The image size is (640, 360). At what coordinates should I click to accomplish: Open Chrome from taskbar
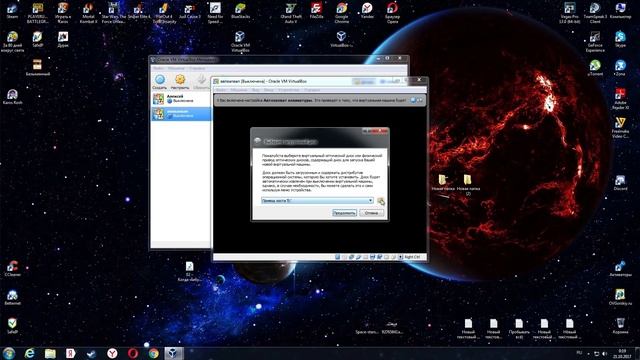tap(153, 353)
